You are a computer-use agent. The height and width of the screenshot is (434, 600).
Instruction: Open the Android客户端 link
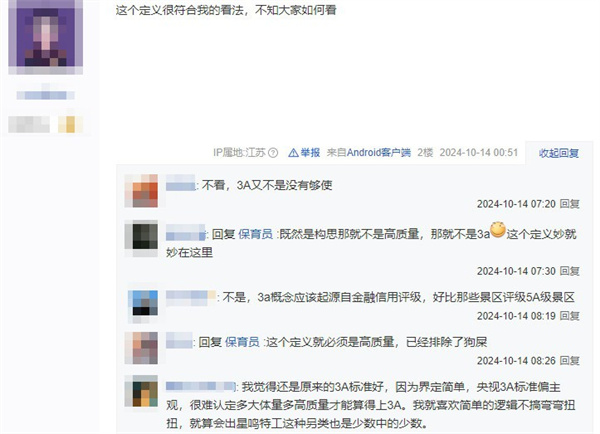pyautogui.click(x=378, y=153)
